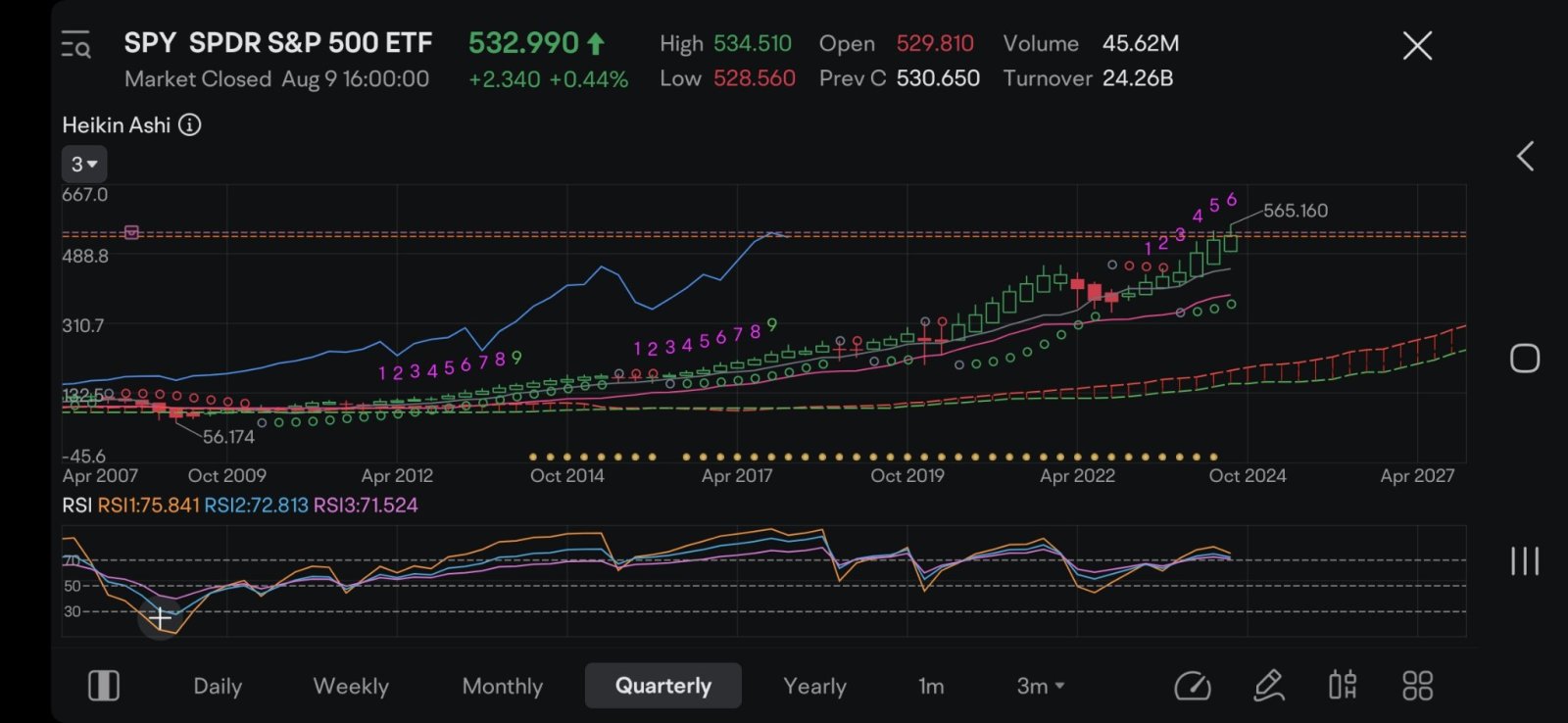The image size is (1568, 723).
Task: Tap the Turnover 24.26B value
Action: 1138,78
